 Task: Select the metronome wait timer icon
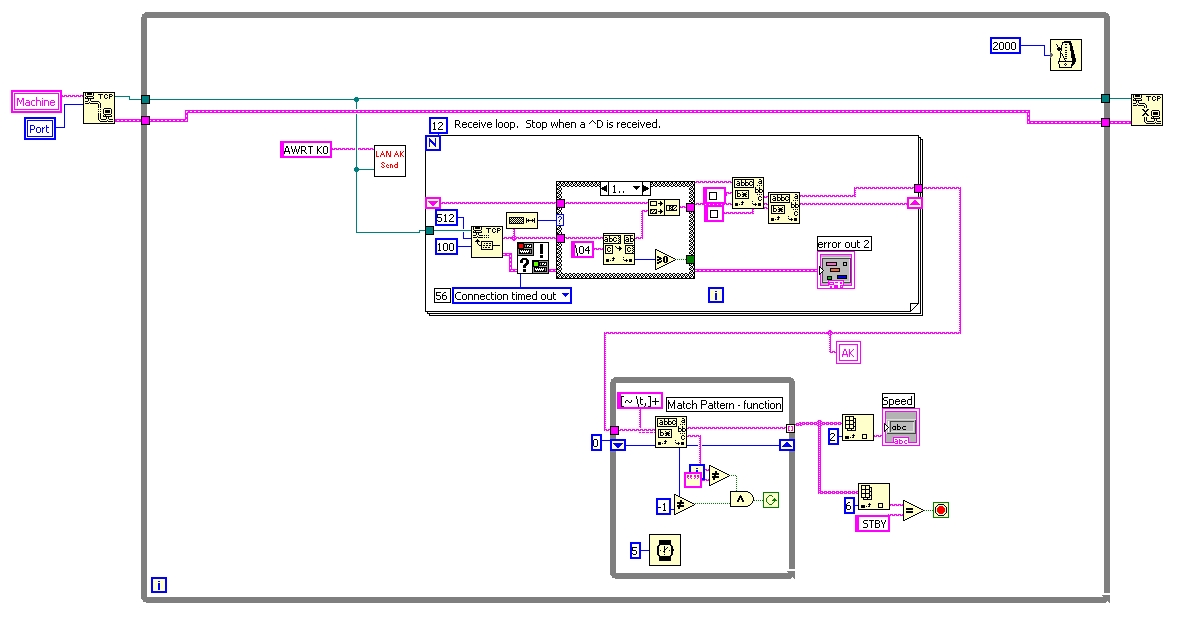point(1065,55)
